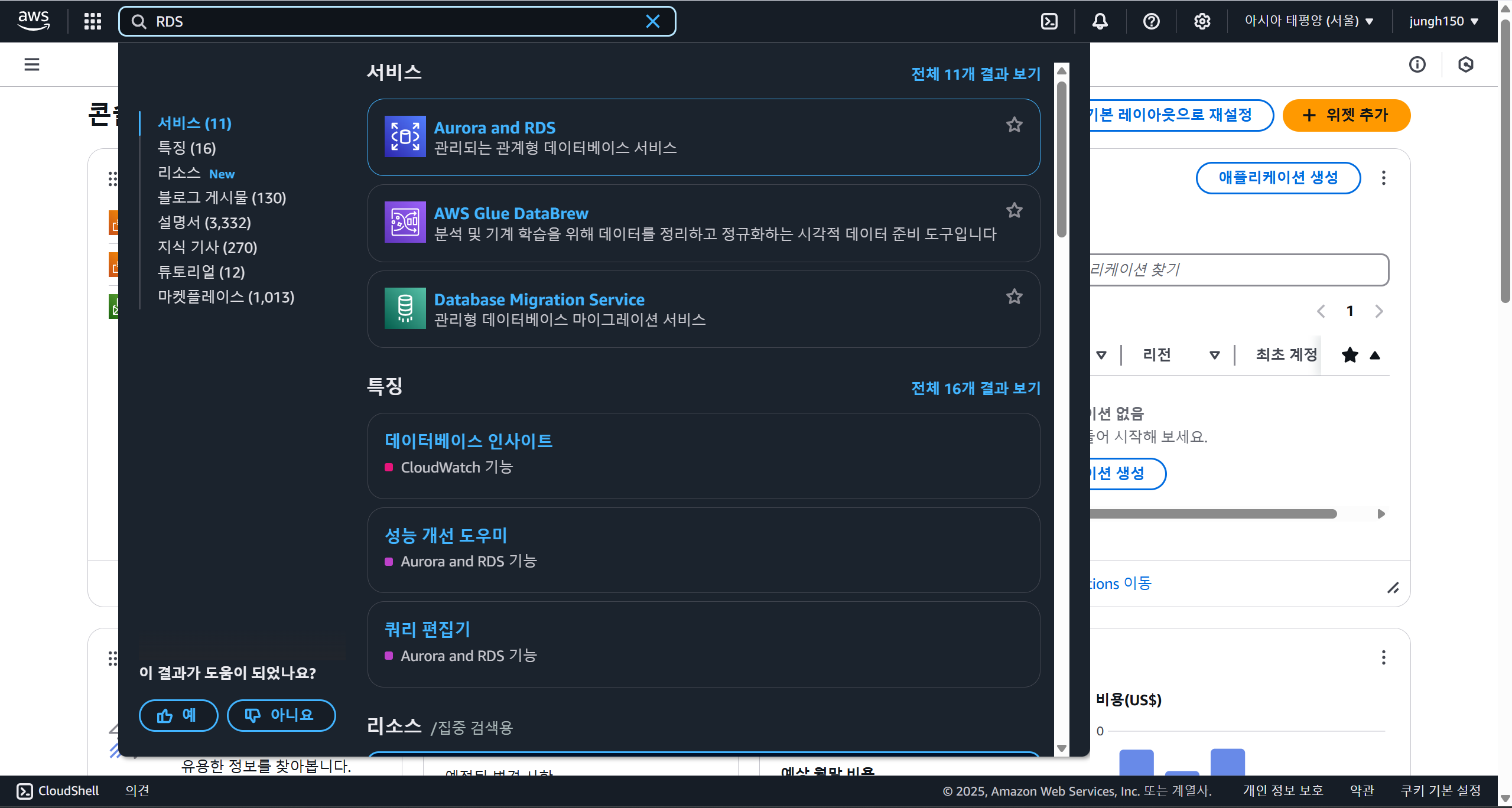Open the help question mark icon
The image size is (1512, 808).
point(1152,21)
